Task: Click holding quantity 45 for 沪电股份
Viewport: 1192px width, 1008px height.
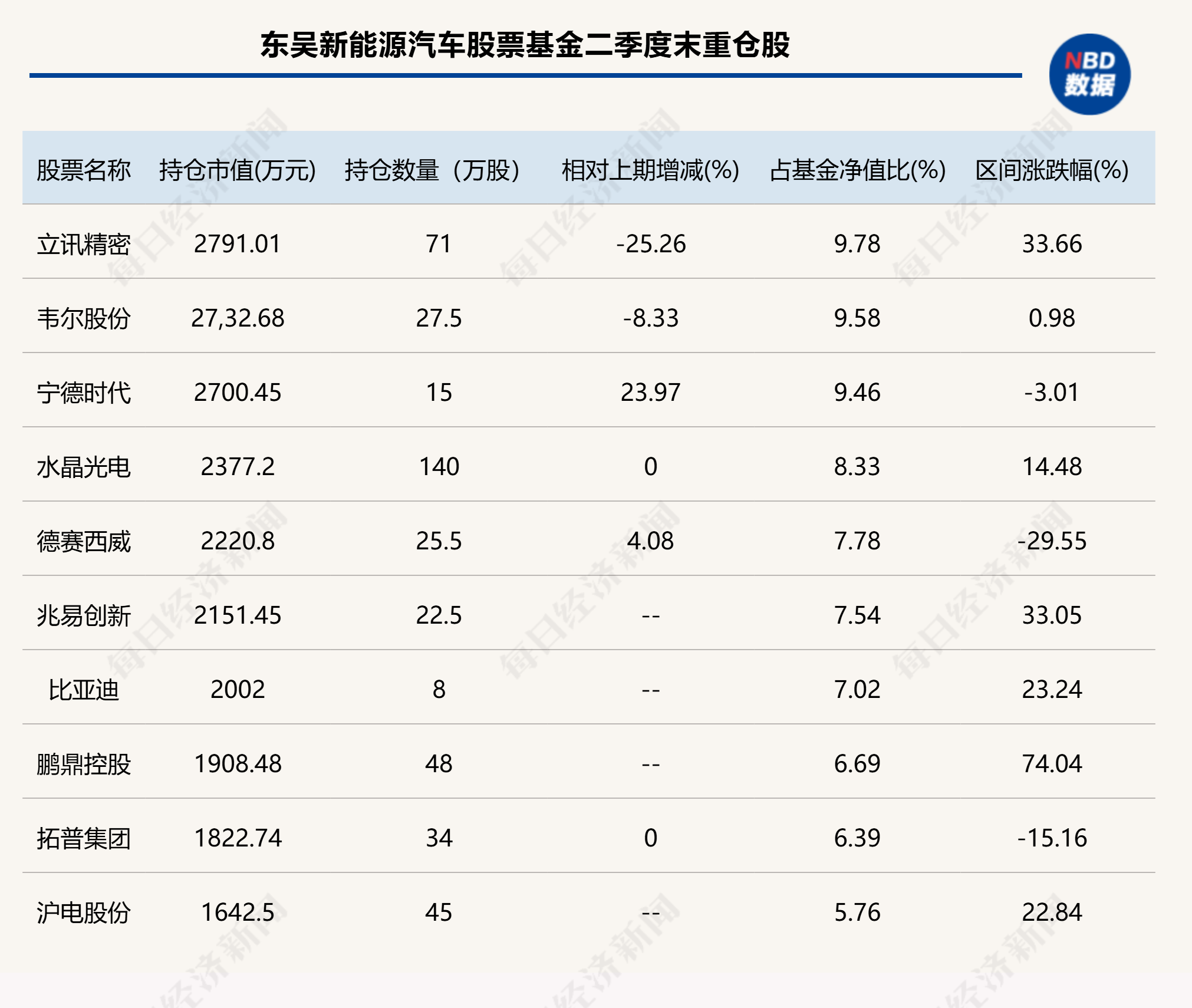Action: coord(439,913)
